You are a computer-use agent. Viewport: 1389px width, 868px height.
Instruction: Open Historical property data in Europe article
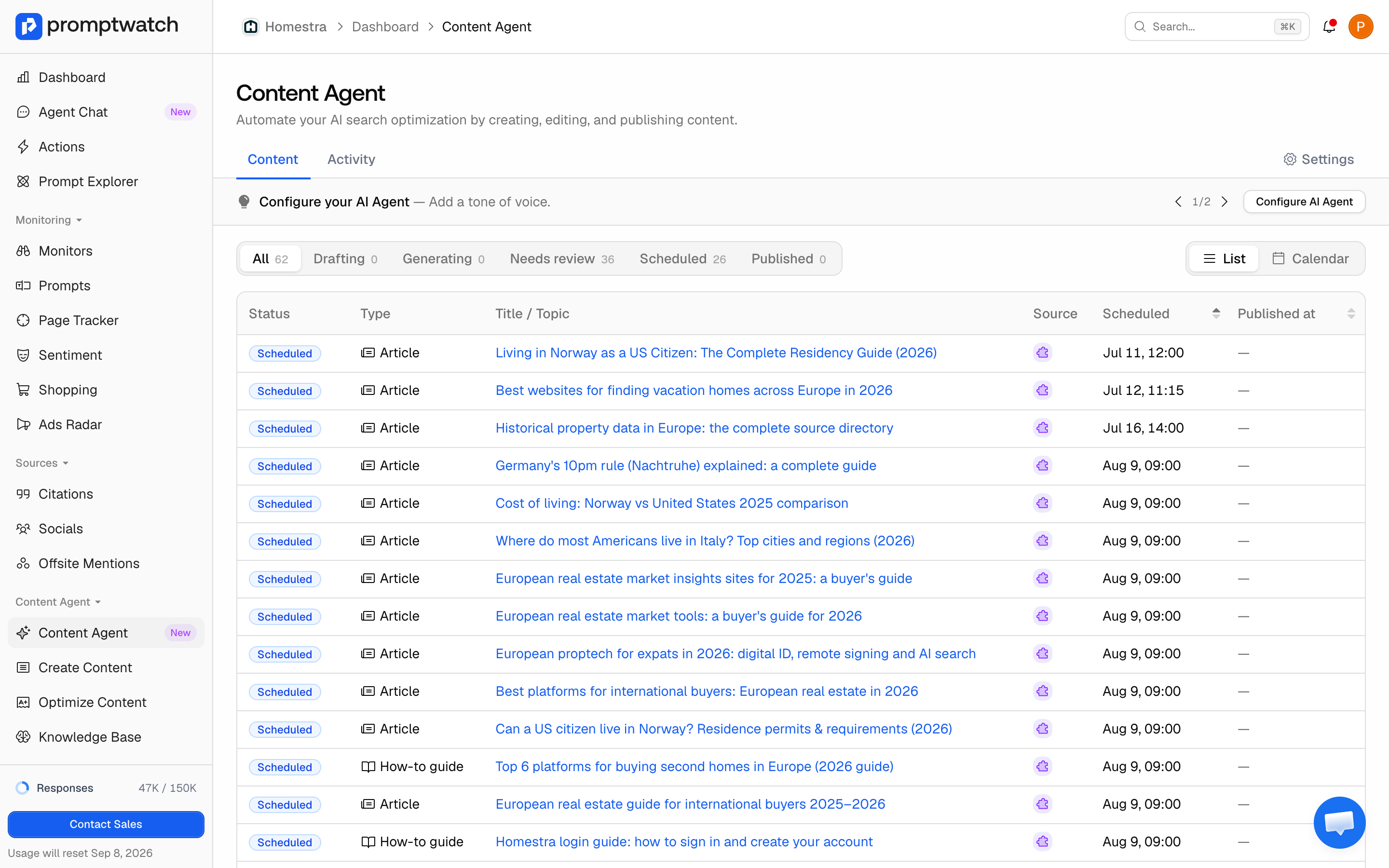click(x=694, y=428)
